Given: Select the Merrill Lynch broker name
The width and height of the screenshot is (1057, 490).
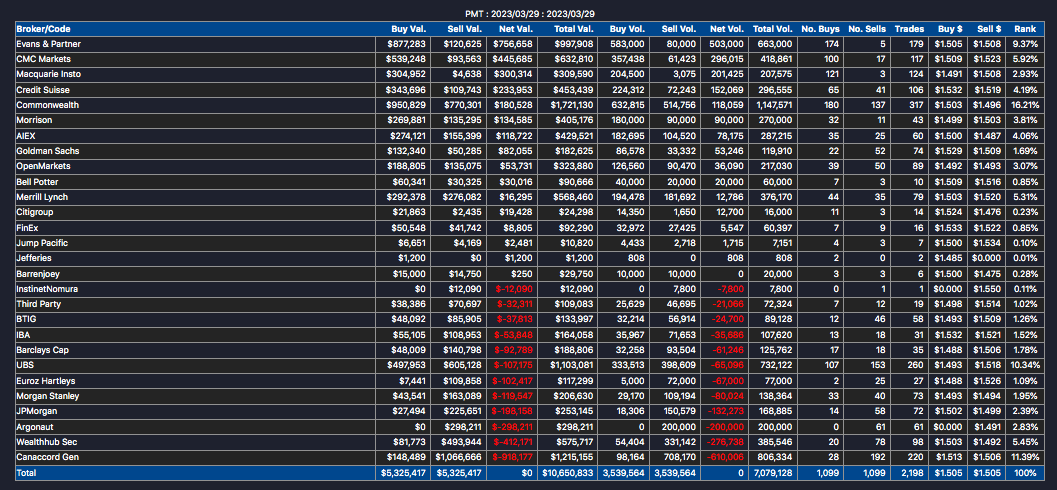Looking at the screenshot, I should click(x=42, y=197).
